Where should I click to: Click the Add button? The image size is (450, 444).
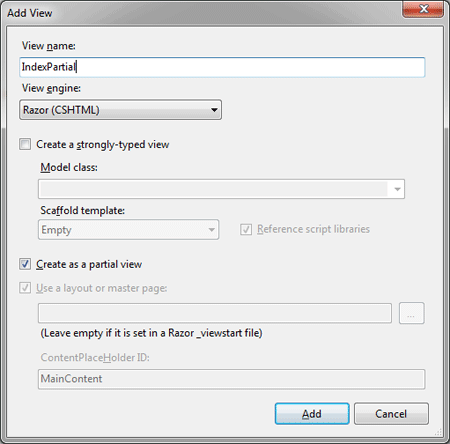click(312, 414)
